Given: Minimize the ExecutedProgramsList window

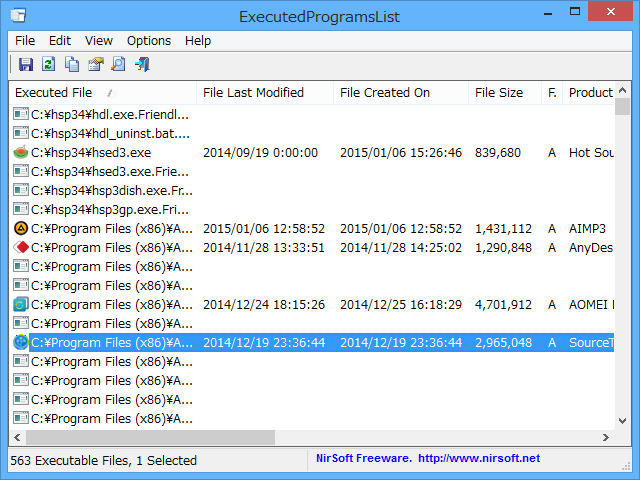Looking at the screenshot, I should pyautogui.click(x=548, y=12).
